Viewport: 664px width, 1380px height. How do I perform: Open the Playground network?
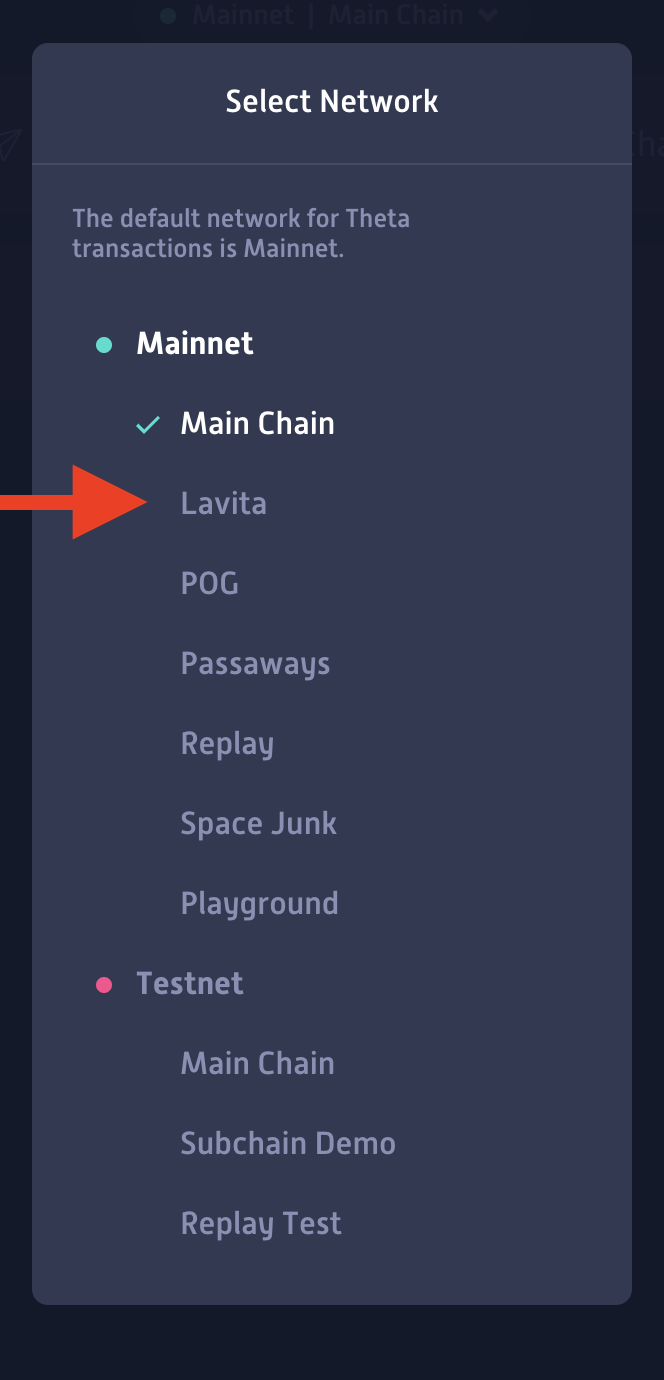point(259,903)
